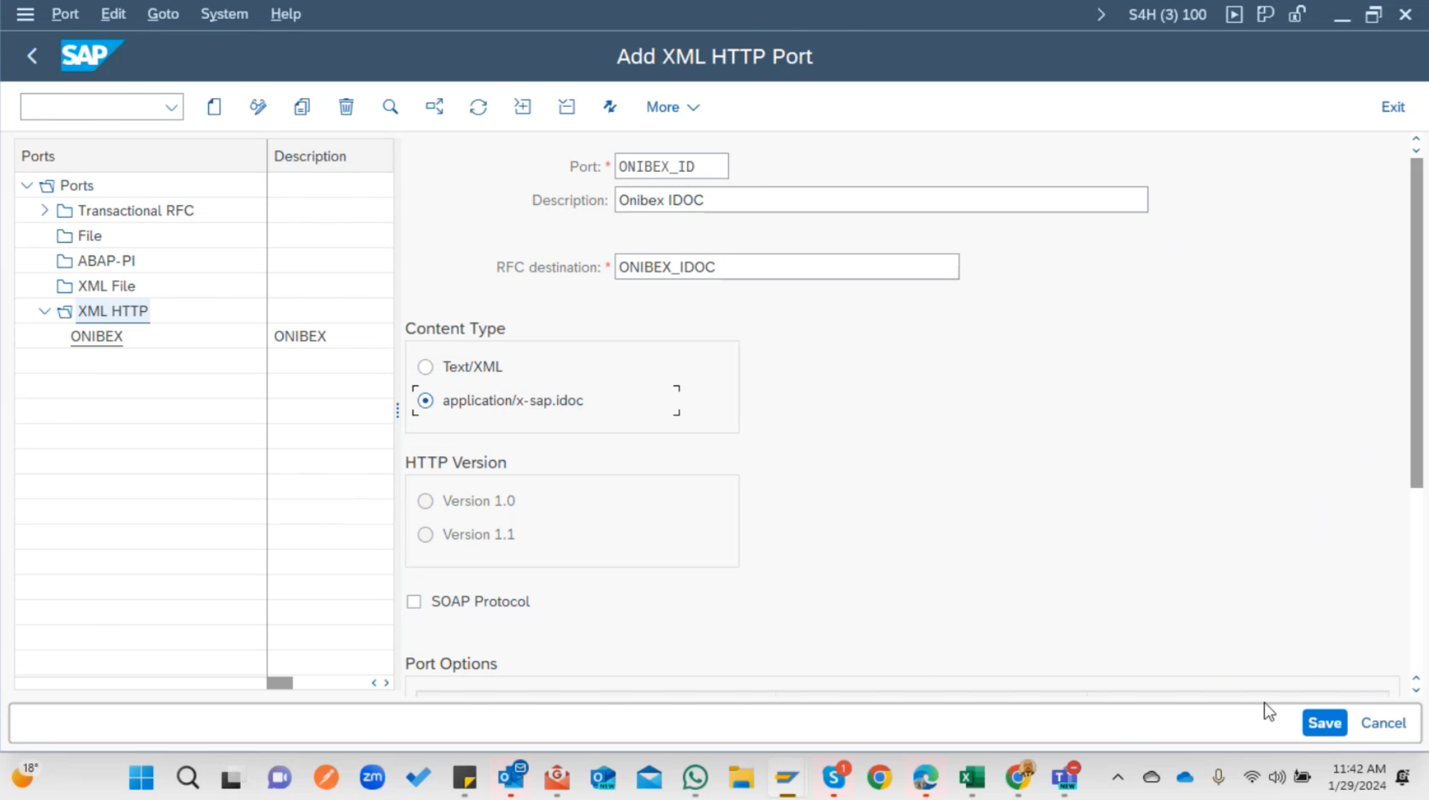The width and height of the screenshot is (1429, 800).
Task: Click the Ports column header
Action: pyautogui.click(x=141, y=156)
